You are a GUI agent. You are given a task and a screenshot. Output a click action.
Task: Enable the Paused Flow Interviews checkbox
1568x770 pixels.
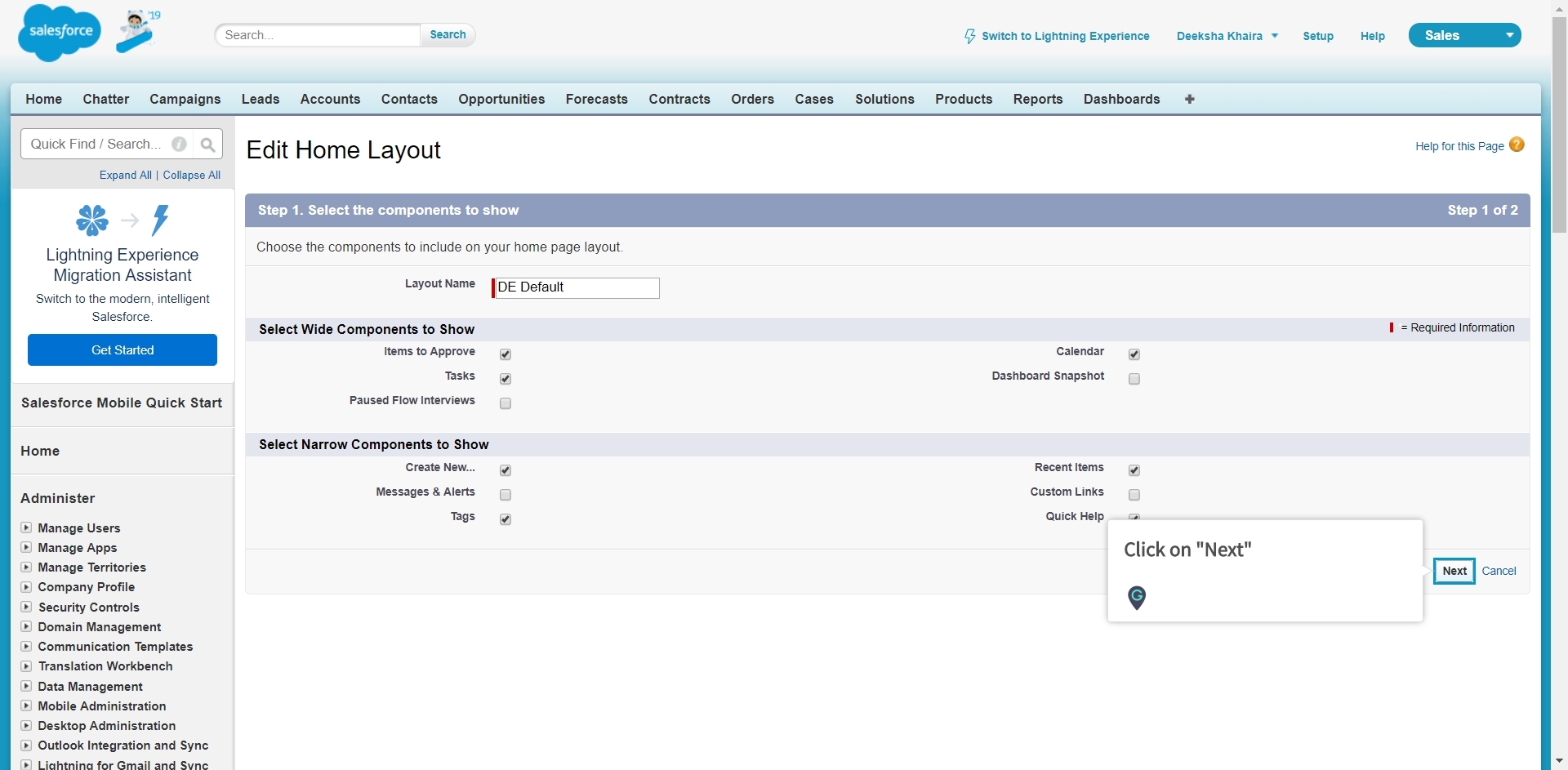pyautogui.click(x=506, y=403)
